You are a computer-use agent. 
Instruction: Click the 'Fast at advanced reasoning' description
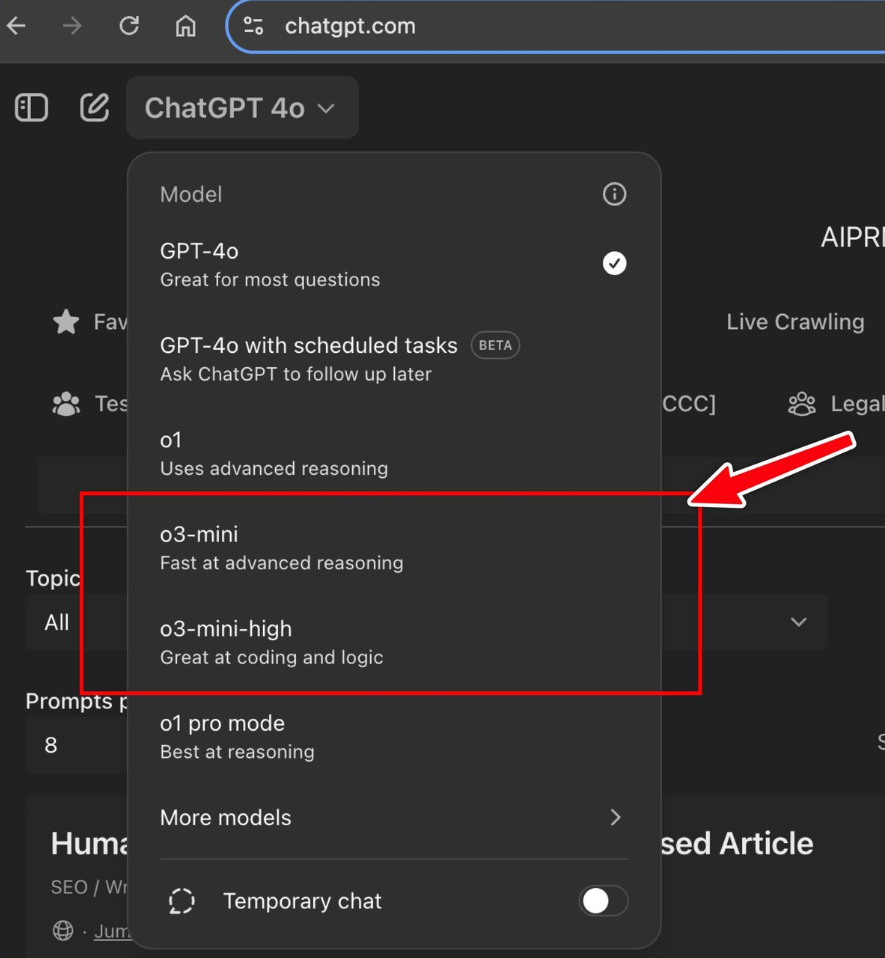tap(282, 563)
